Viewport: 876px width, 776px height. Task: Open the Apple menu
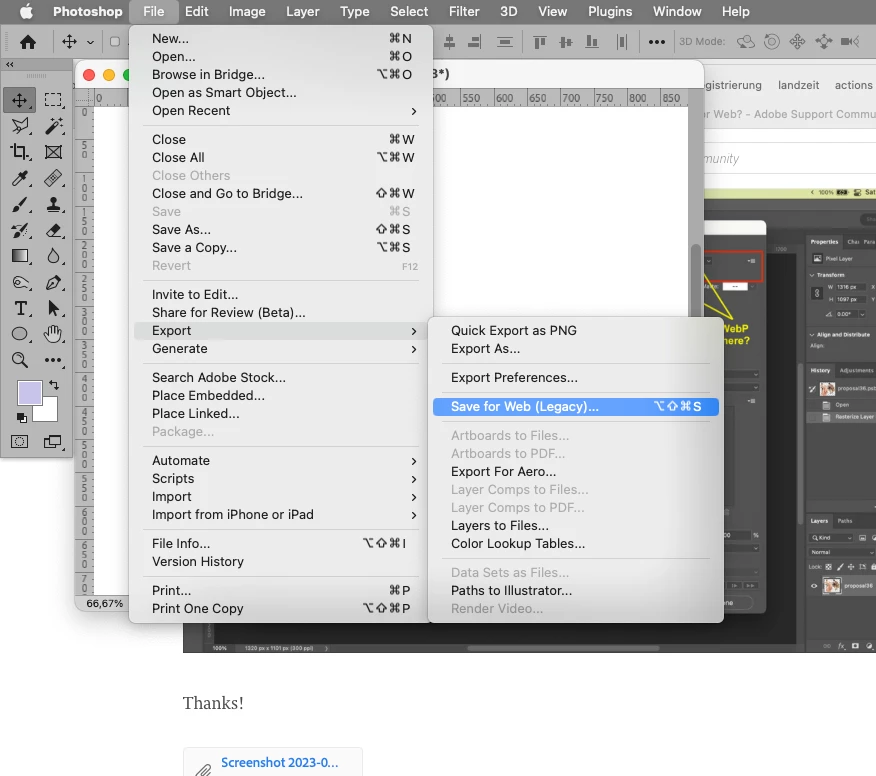click(26, 12)
